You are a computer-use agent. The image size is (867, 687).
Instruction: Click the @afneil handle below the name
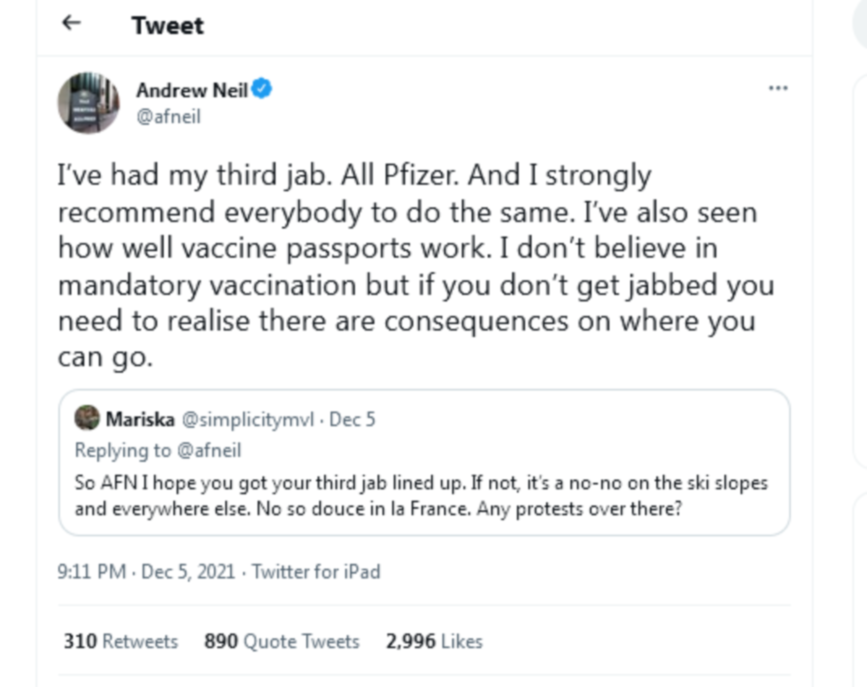tap(168, 117)
